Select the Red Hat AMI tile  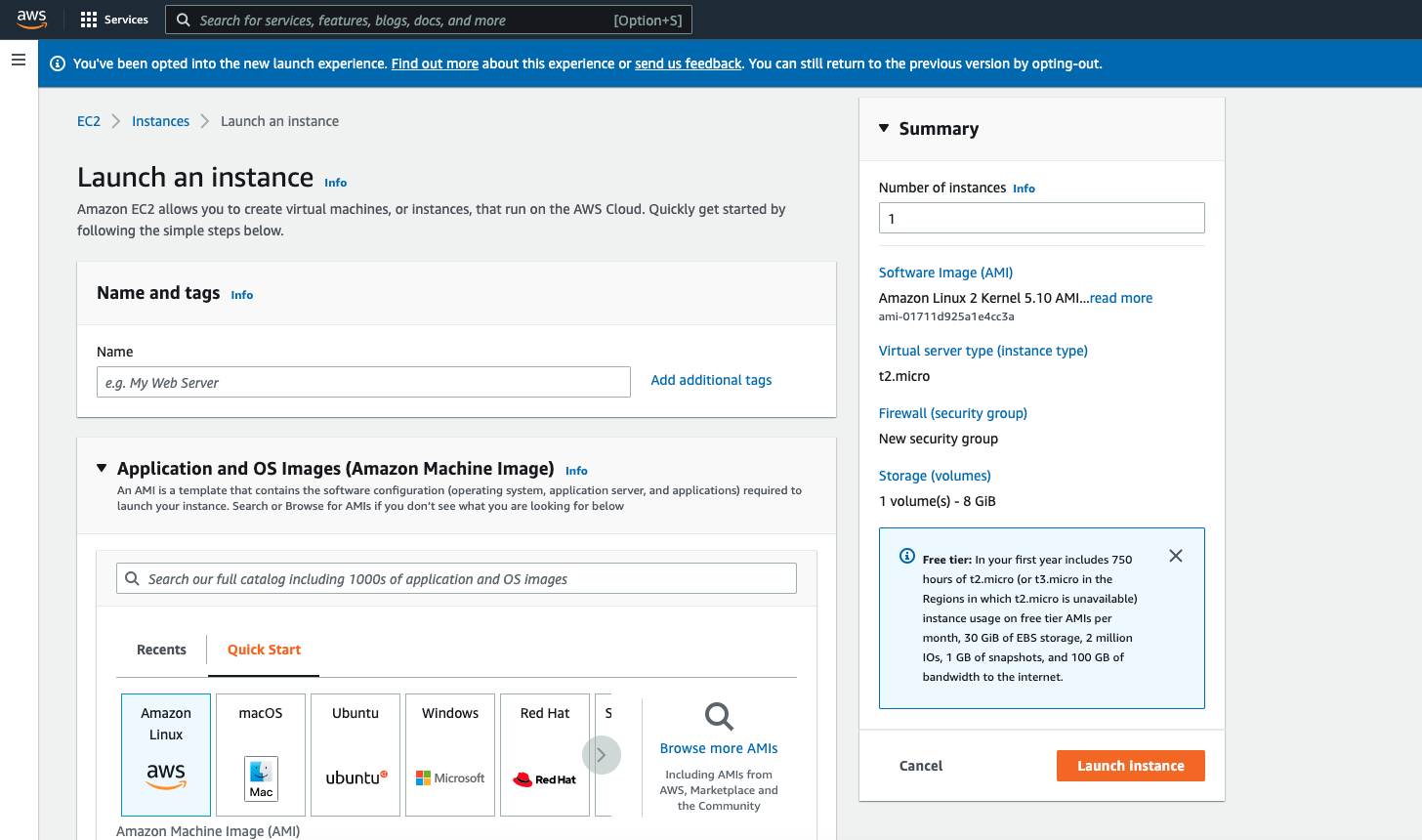pos(545,755)
